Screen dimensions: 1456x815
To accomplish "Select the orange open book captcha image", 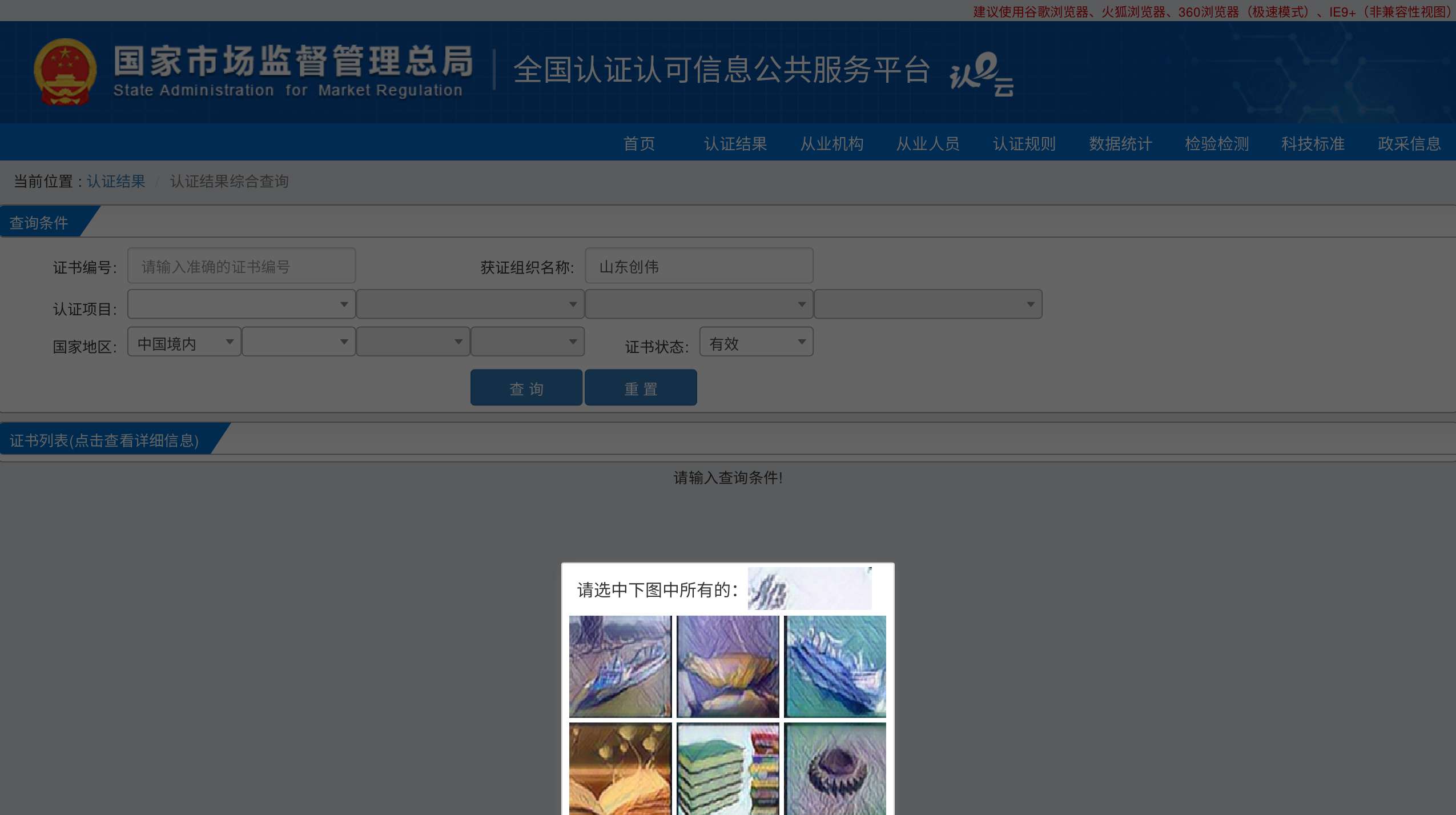I will [620, 769].
